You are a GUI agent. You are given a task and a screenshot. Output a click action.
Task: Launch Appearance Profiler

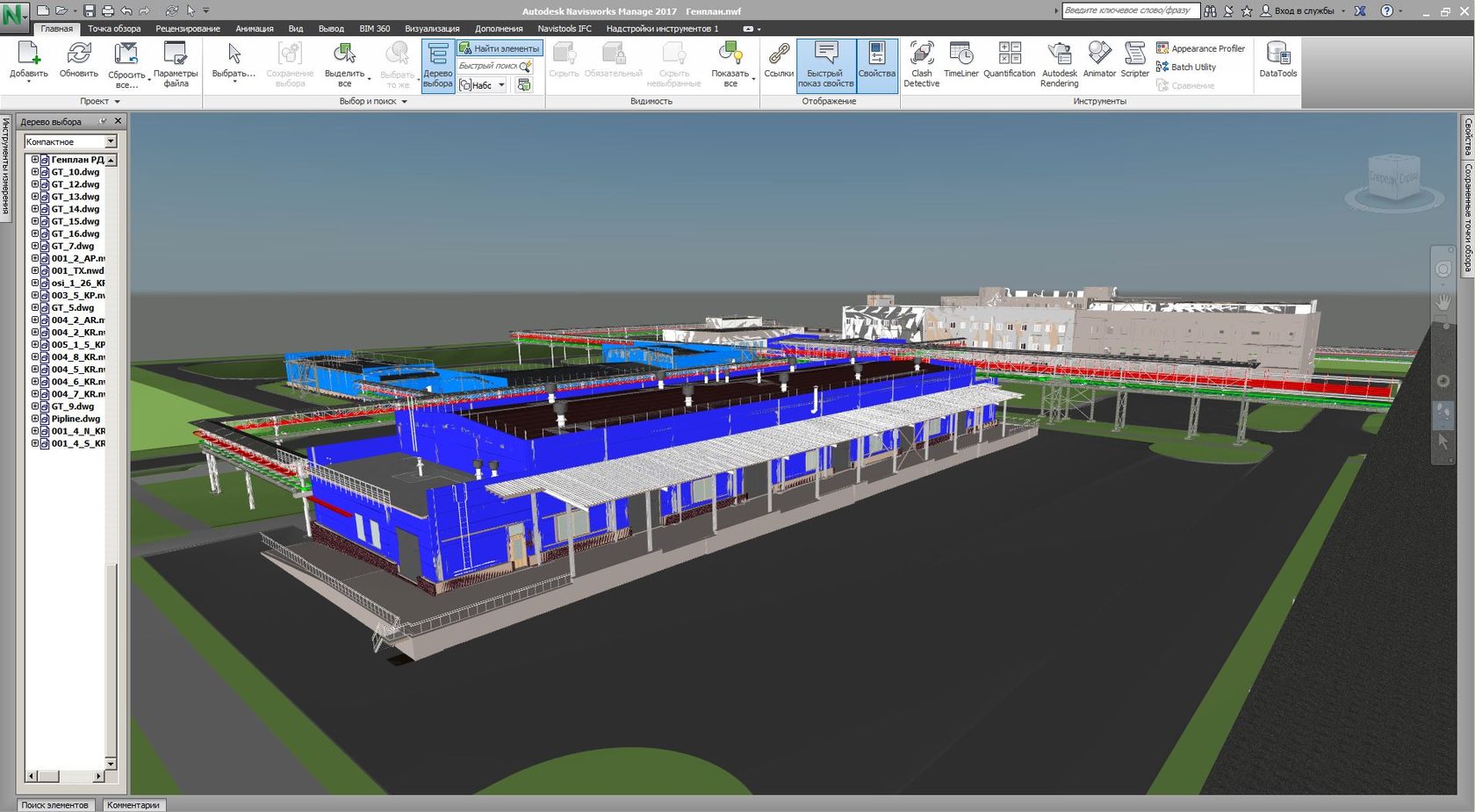pyautogui.click(x=1200, y=48)
